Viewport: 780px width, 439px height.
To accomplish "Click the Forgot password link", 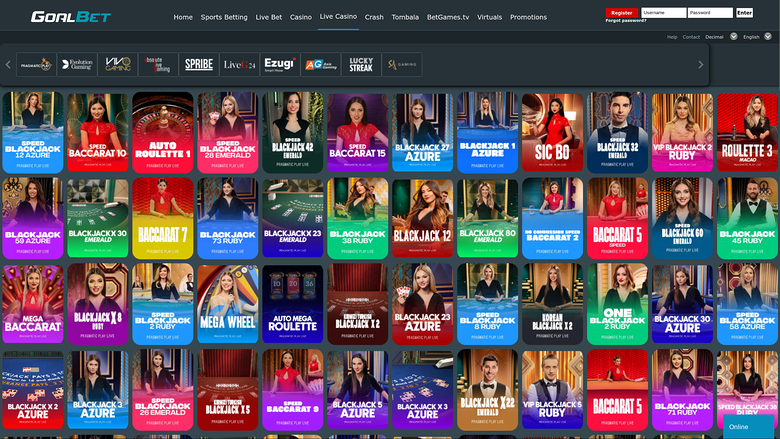I will [x=626, y=21].
